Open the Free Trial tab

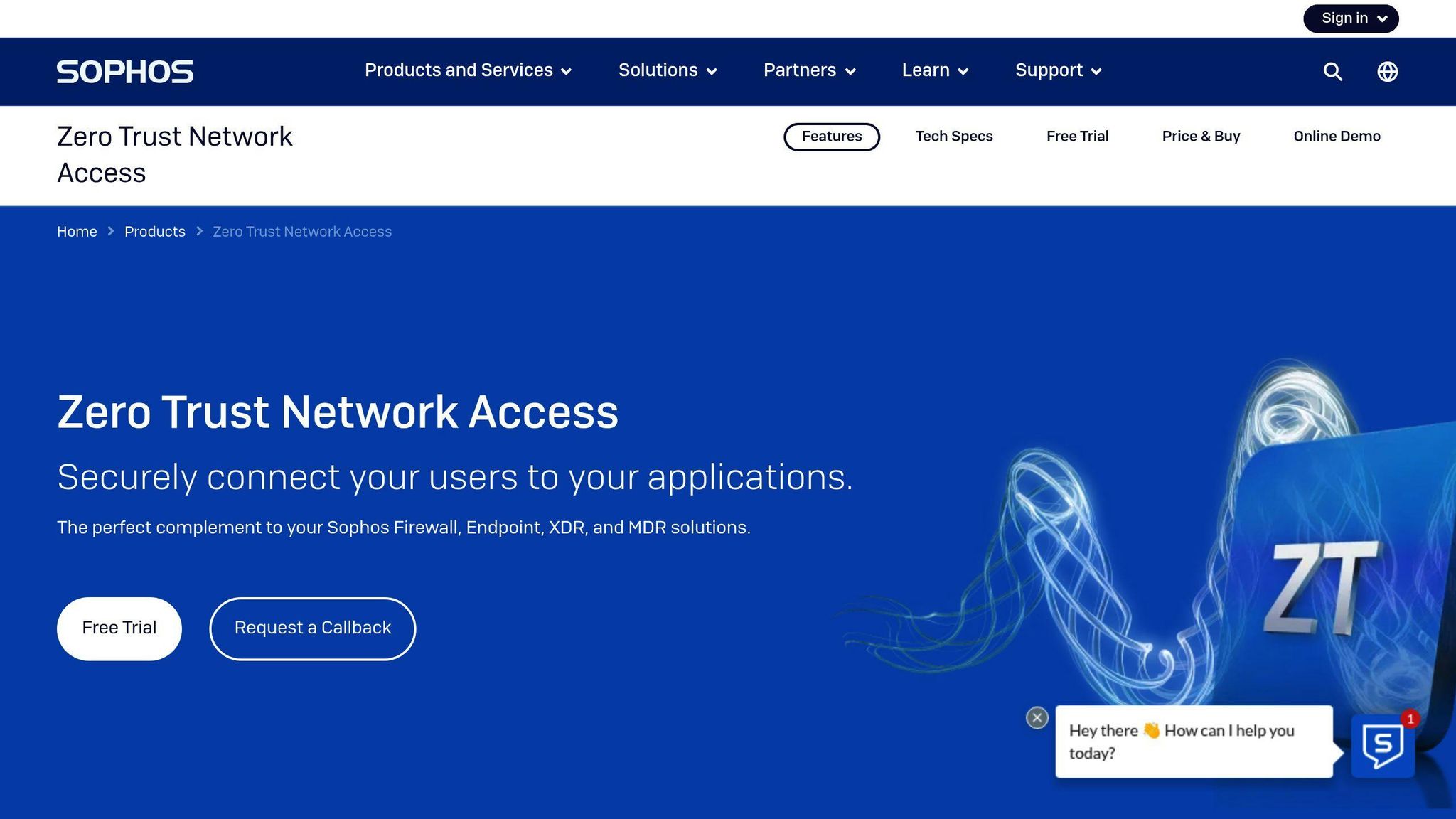1077,136
